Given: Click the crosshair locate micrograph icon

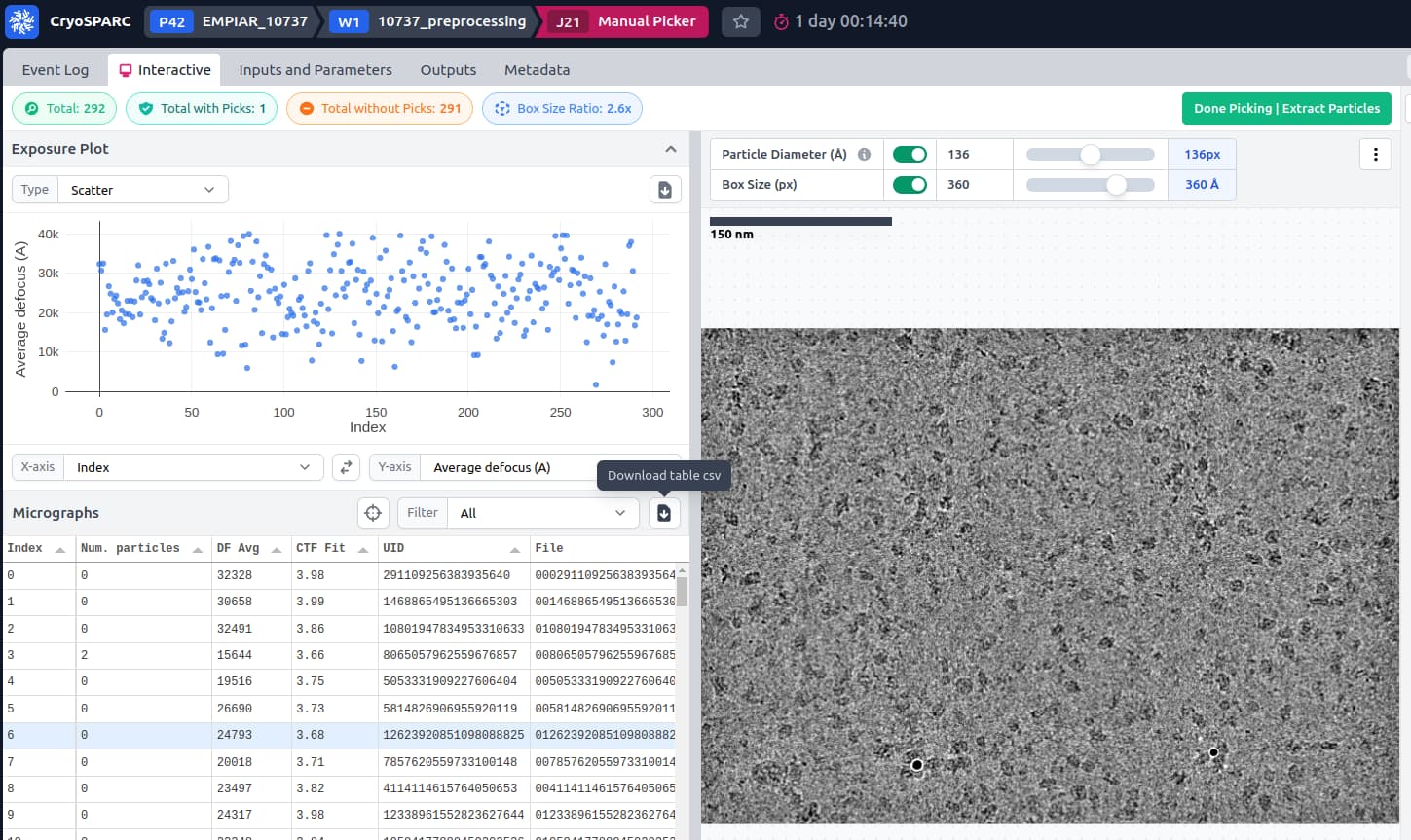Looking at the screenshot, I should coord(373,513).
